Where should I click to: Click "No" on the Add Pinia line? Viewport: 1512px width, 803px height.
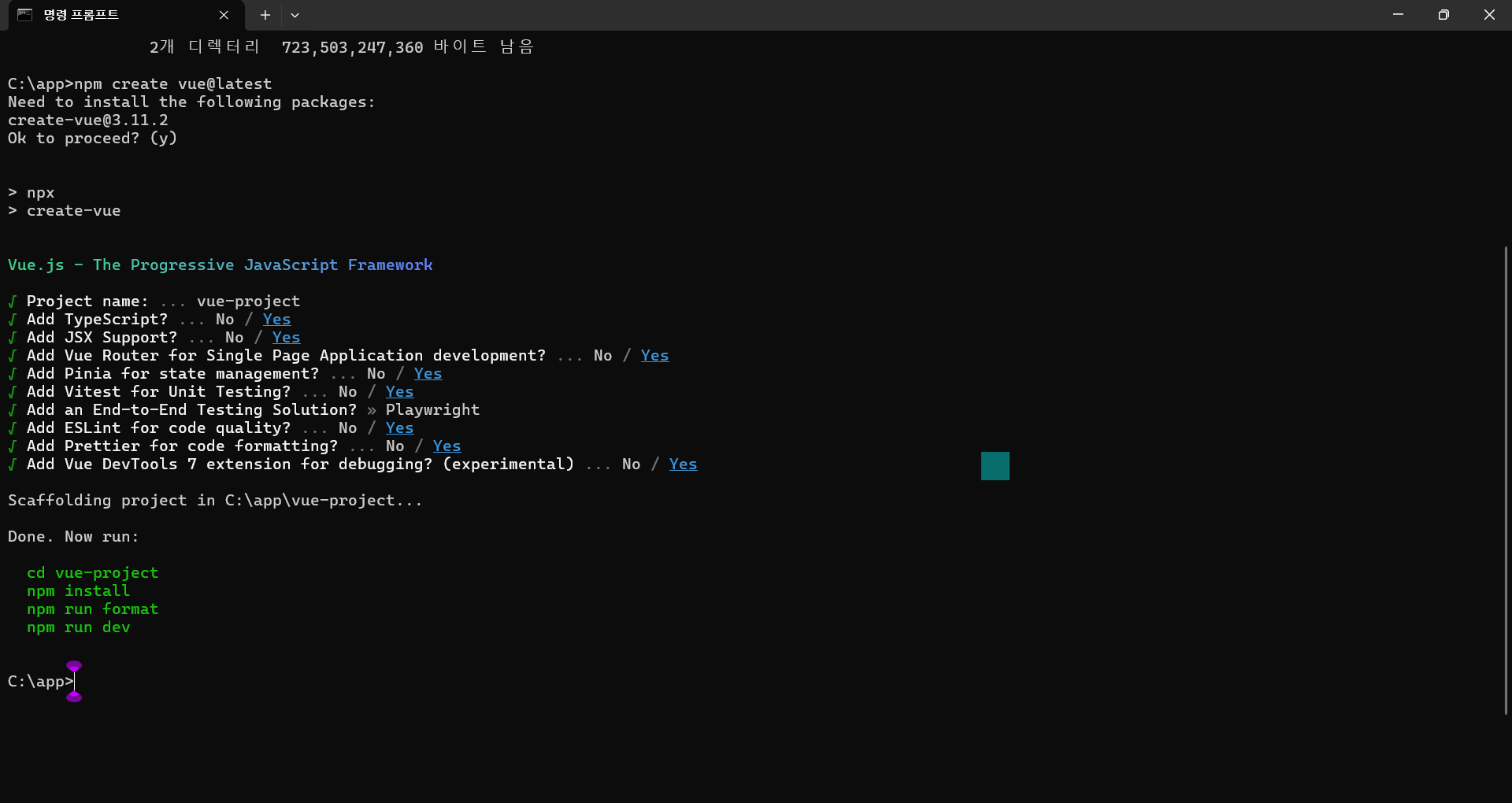tap(376, 373)
